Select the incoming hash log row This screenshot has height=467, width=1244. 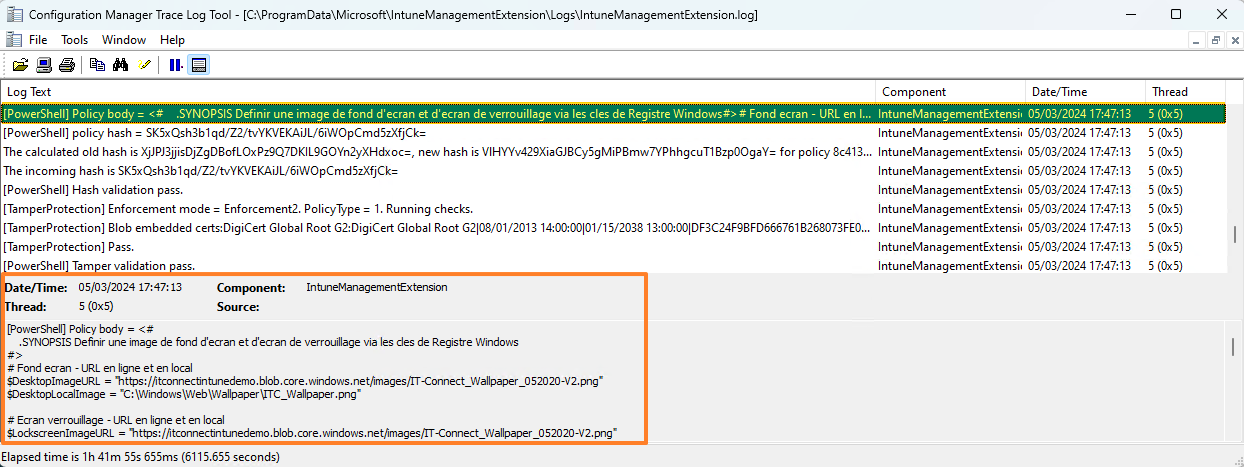[x=615, y=171]
